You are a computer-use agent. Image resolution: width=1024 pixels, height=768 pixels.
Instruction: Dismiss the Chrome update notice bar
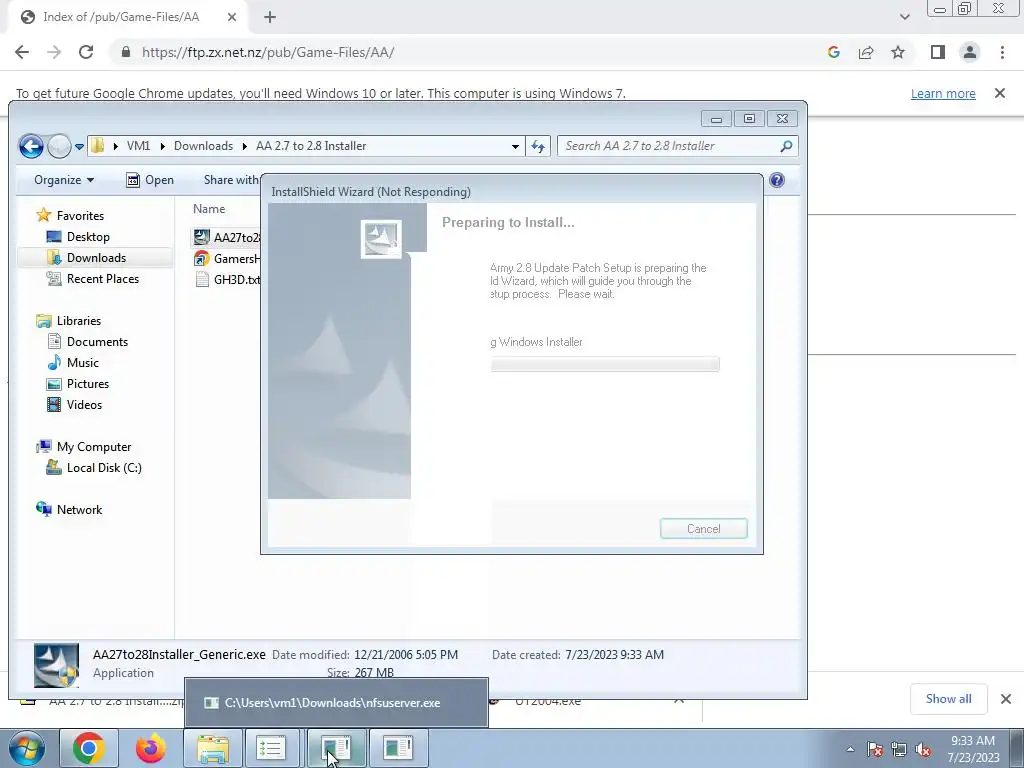1000,93
